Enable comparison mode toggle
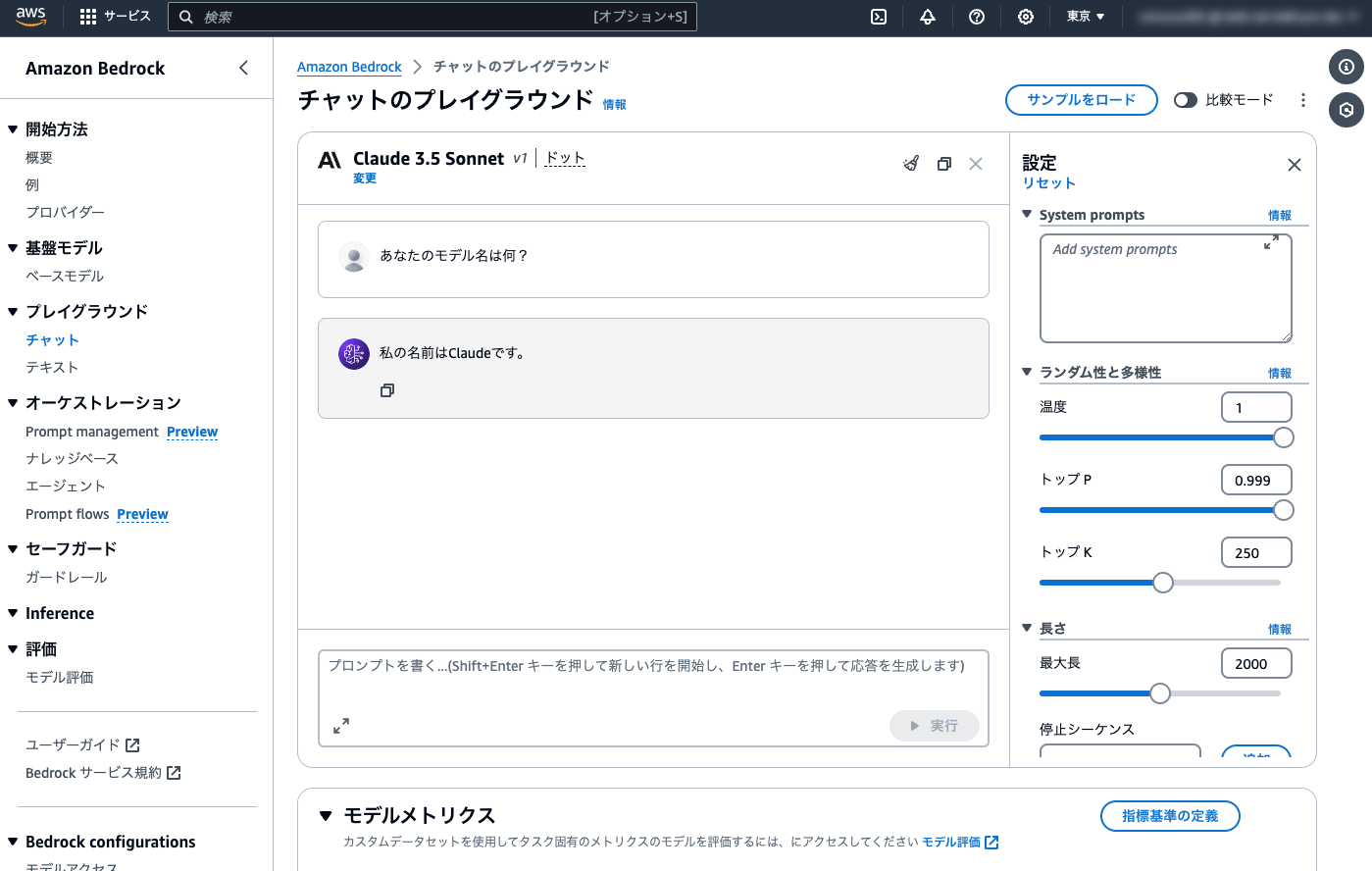This screenshot has width=1372, height=871. pyautogui.click(x=1185, y=99)
